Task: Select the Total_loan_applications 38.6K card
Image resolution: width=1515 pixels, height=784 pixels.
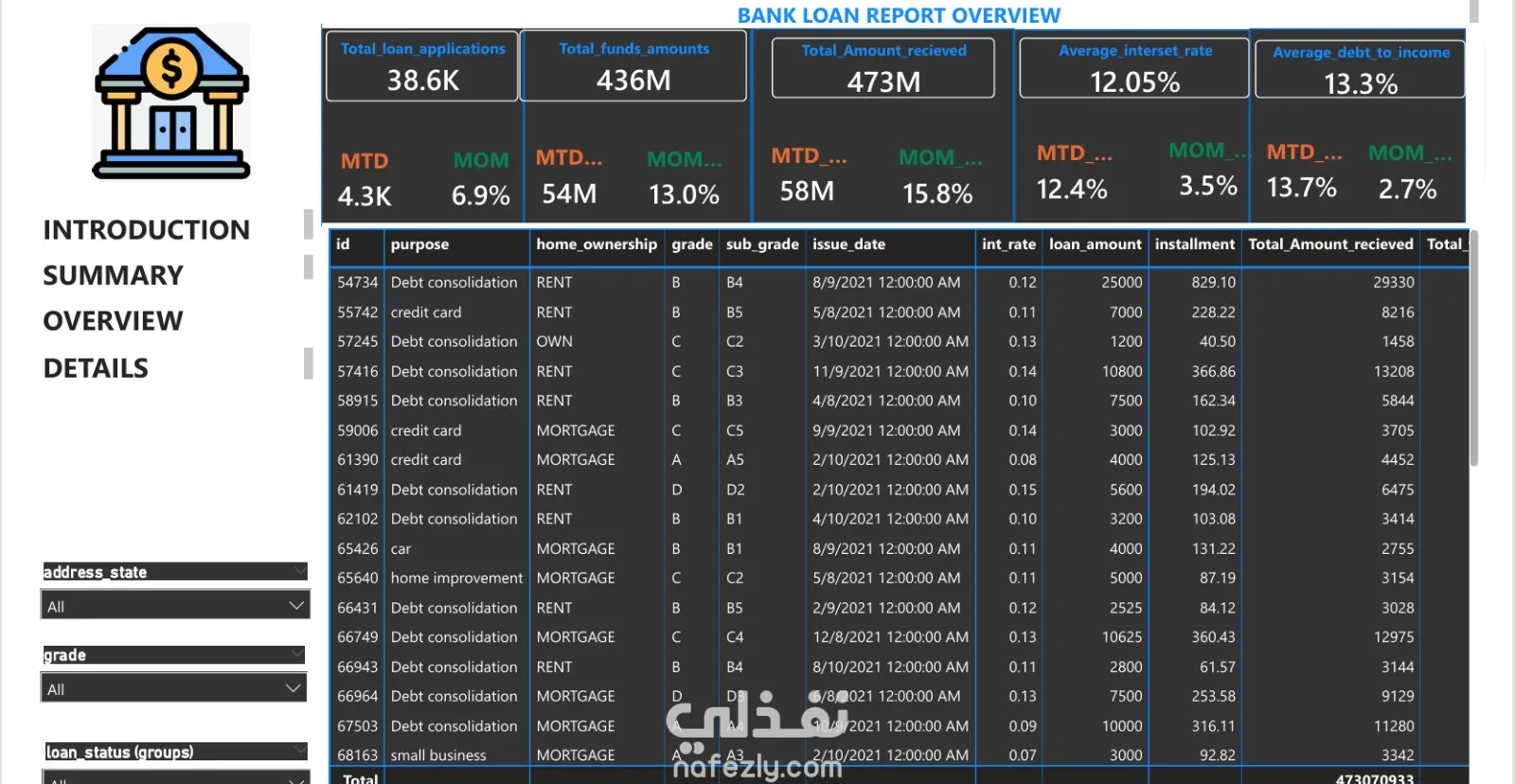Action: [422, 66]
